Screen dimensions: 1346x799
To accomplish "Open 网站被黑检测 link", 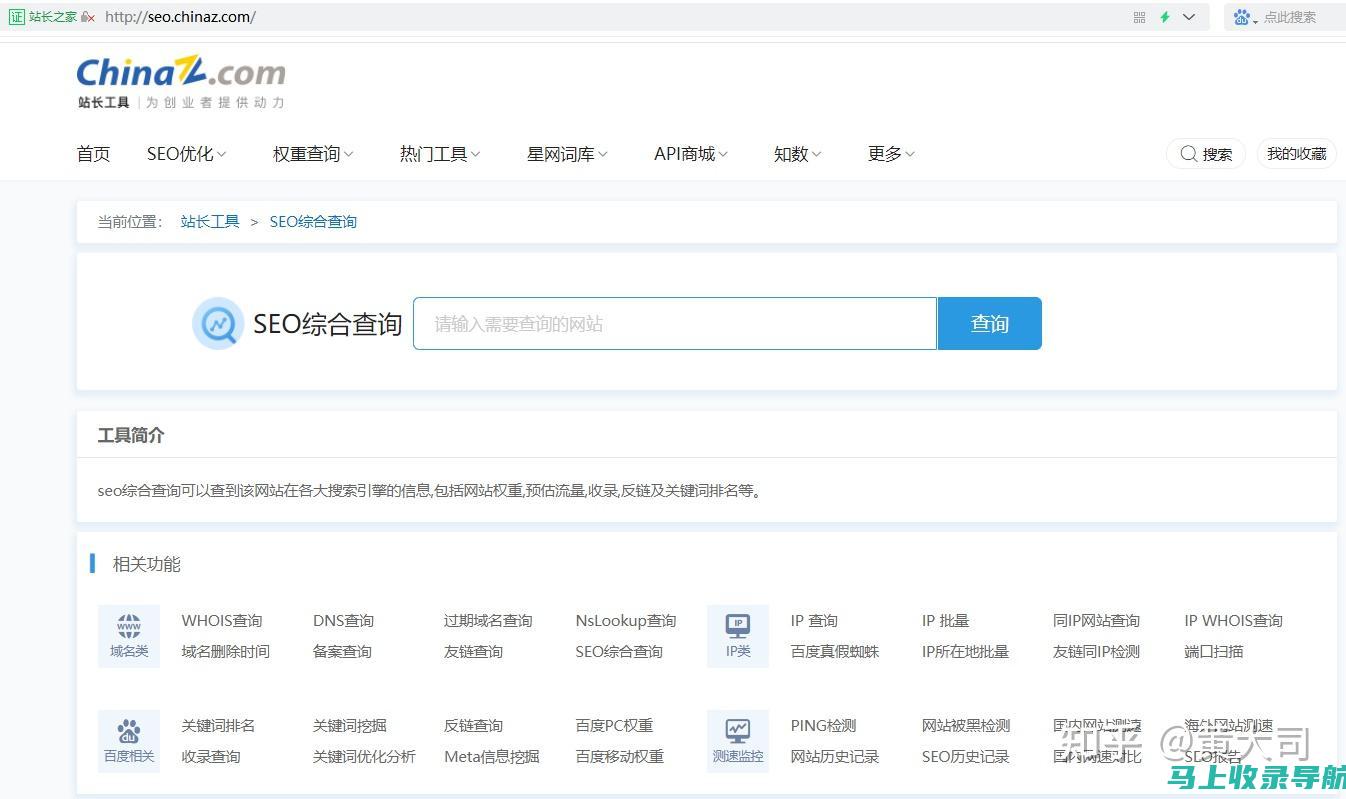I will click(965, 726).
